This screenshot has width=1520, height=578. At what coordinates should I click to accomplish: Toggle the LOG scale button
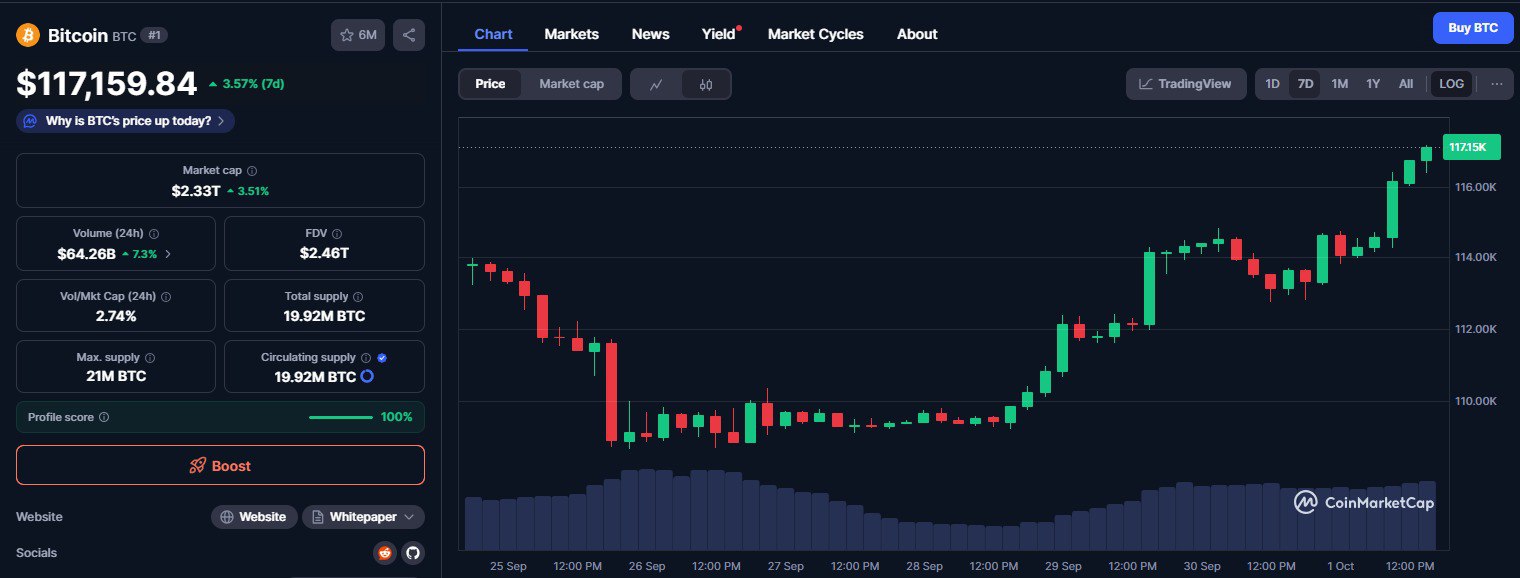pos(1451,84)
